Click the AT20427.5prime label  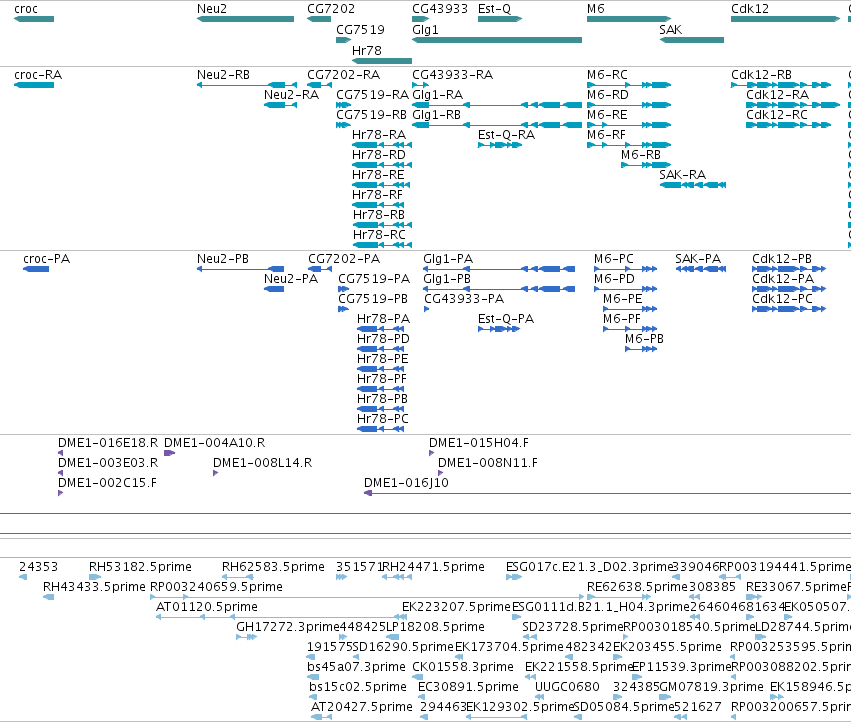click(361, 707)
